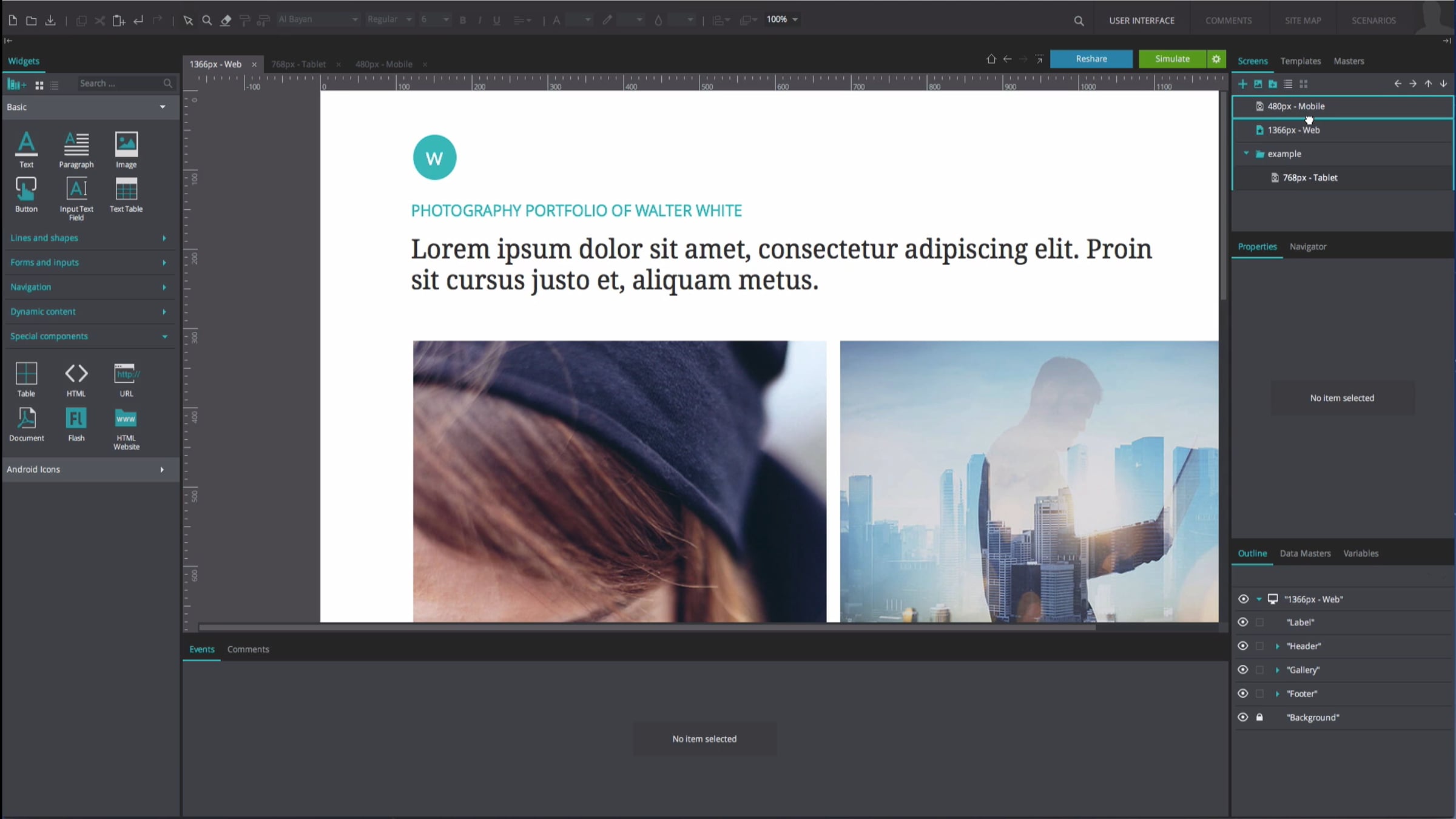The width and height of the screenshot is (1456, 819).
Task: Click the back arrow above canvas
Action: (x=1008, y=59)
